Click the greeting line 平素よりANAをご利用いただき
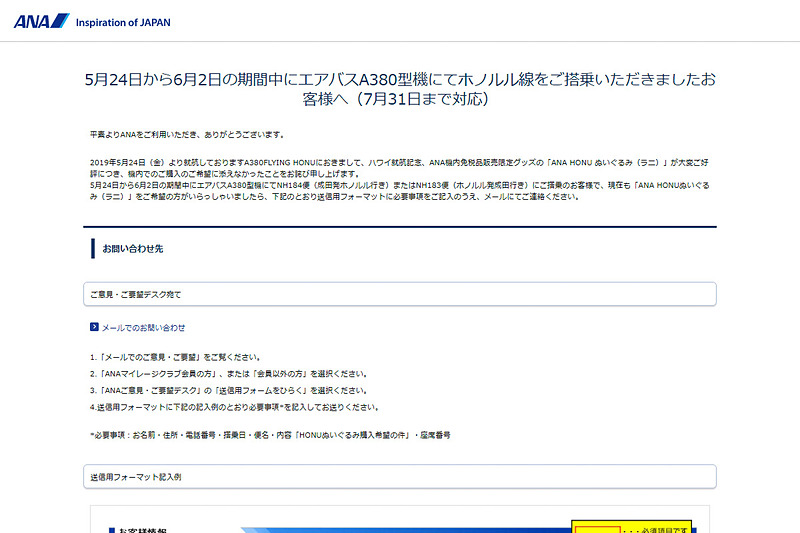Screen dimensions: 800x533 187,135
